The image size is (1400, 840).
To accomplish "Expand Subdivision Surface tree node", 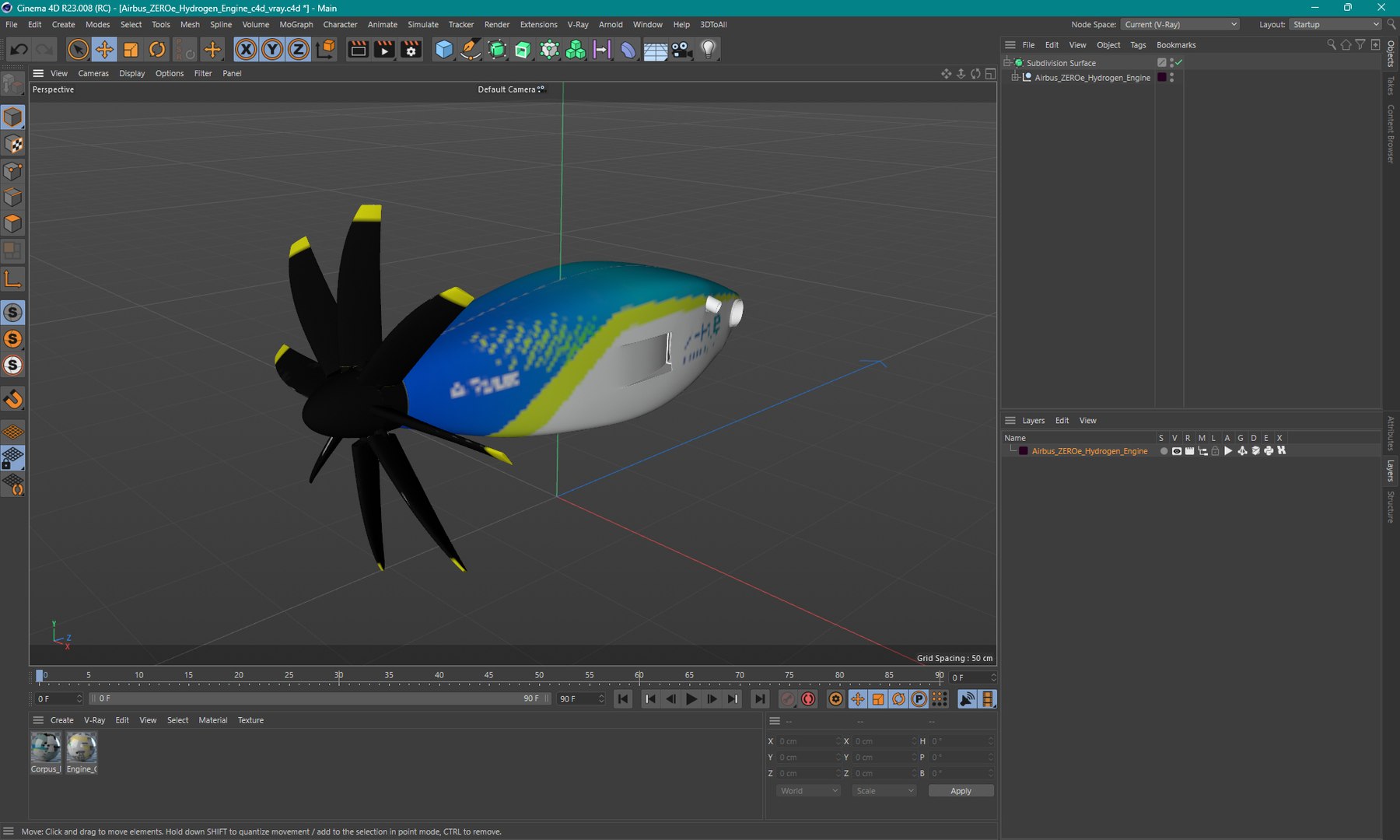I will pos(1006,62).
